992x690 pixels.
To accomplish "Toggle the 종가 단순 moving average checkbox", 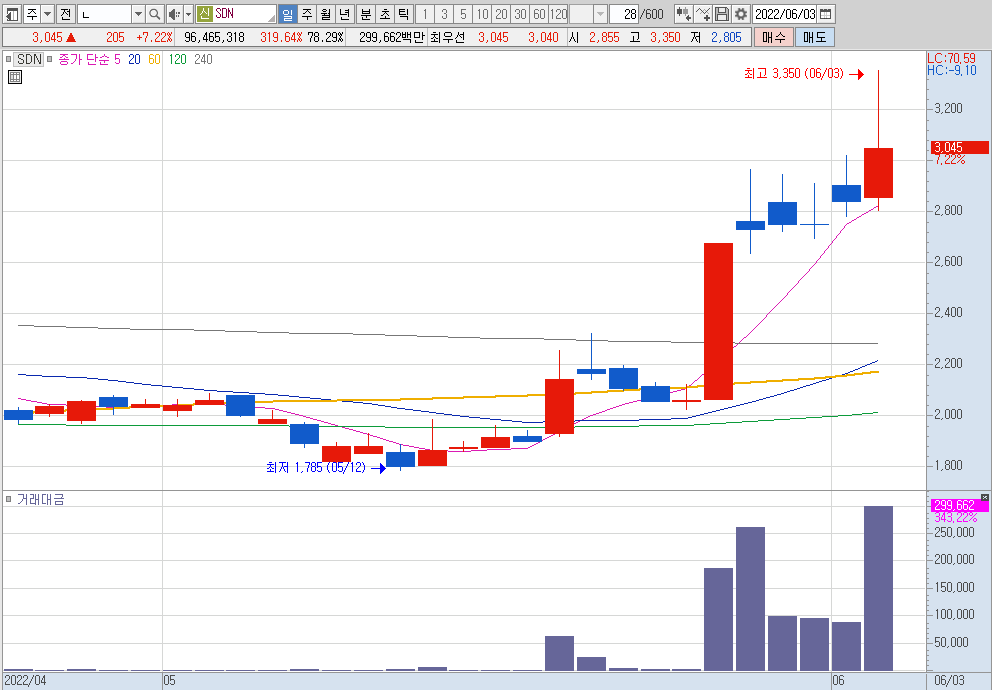I will click(x=49, y=59).
